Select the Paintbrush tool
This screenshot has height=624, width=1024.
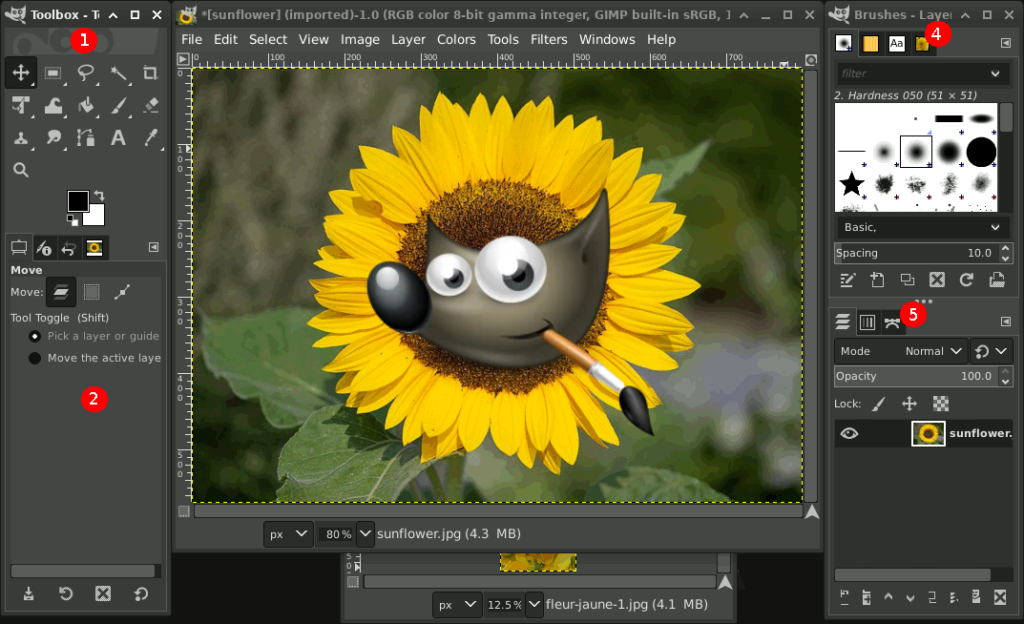click(x=118, y=105)
